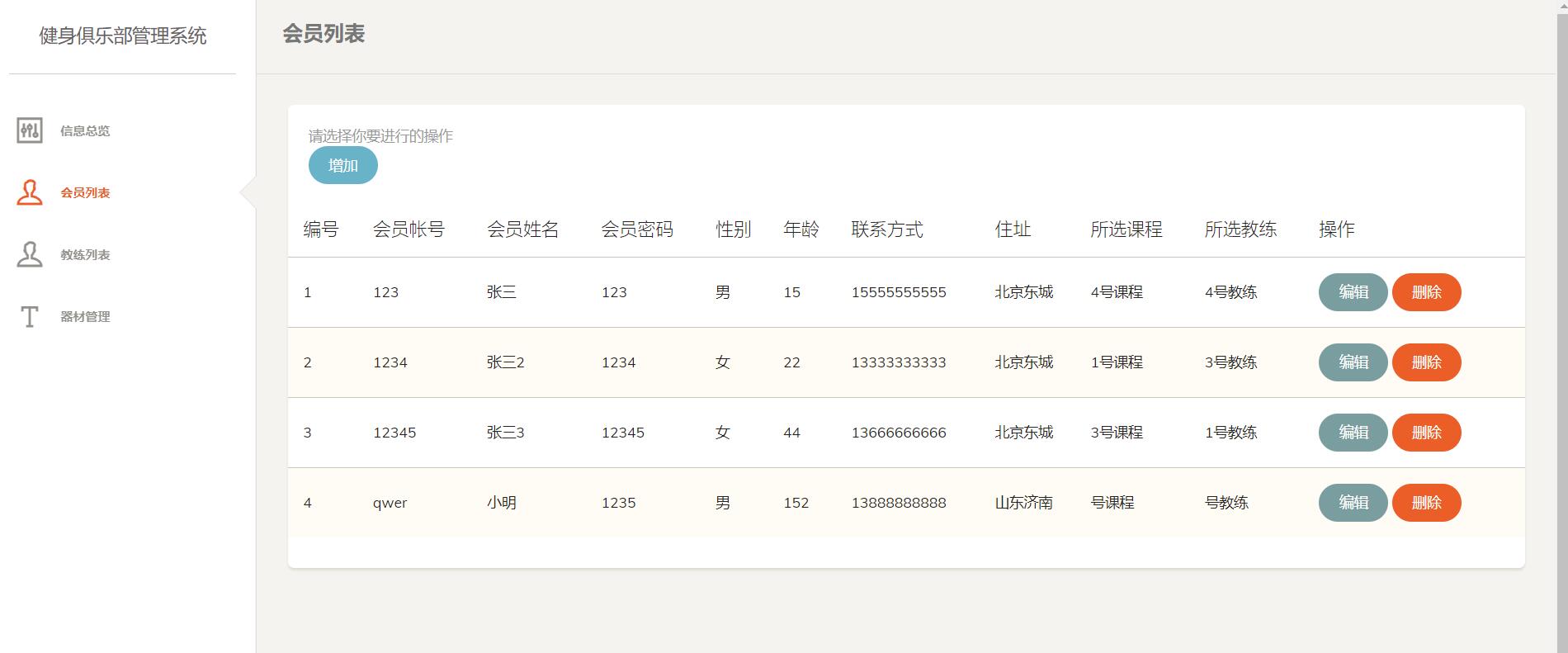Click the coach cell 4号教练
The height and width of the screenshot is (653, 1568).
(1230, 292)
